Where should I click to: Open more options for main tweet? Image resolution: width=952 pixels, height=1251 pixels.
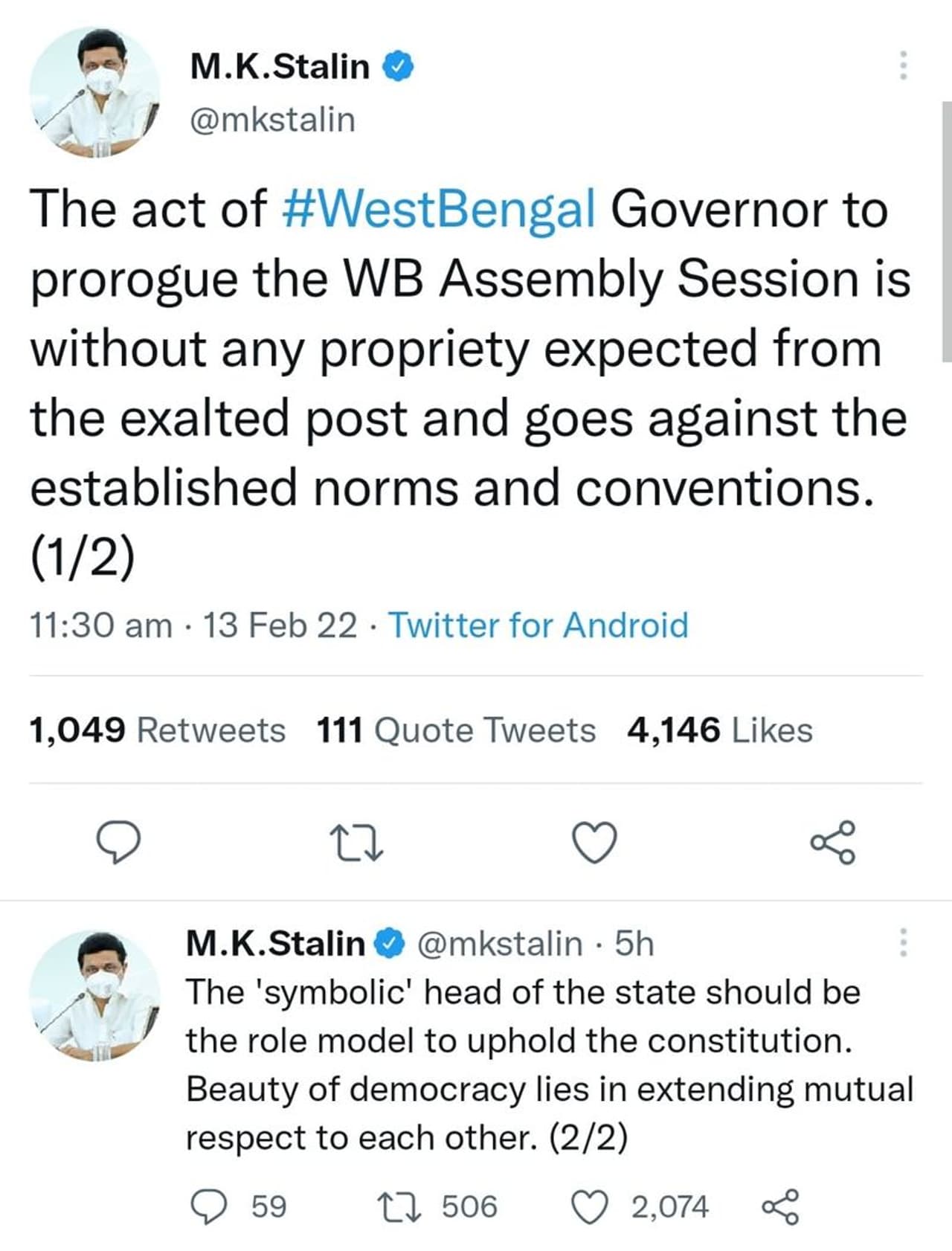pos(903,65)
